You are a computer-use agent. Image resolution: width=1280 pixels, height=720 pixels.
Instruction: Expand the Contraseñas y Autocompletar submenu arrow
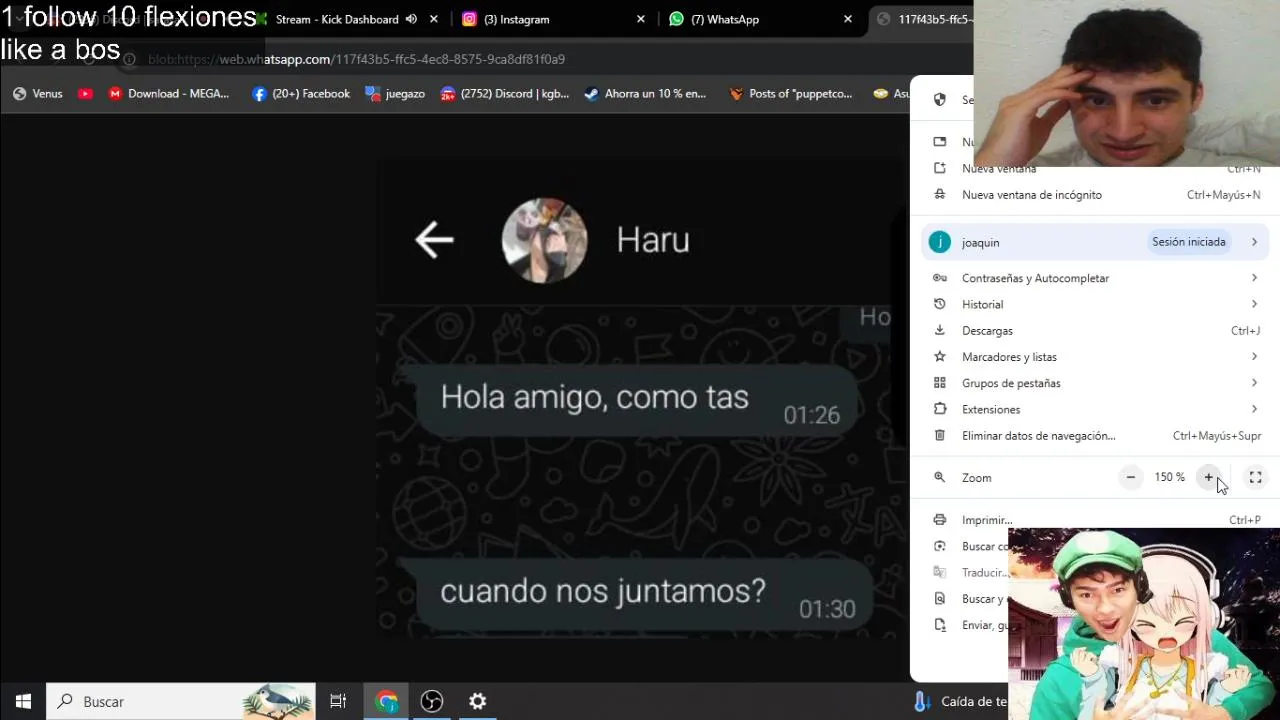click(x=1254, y=278)
